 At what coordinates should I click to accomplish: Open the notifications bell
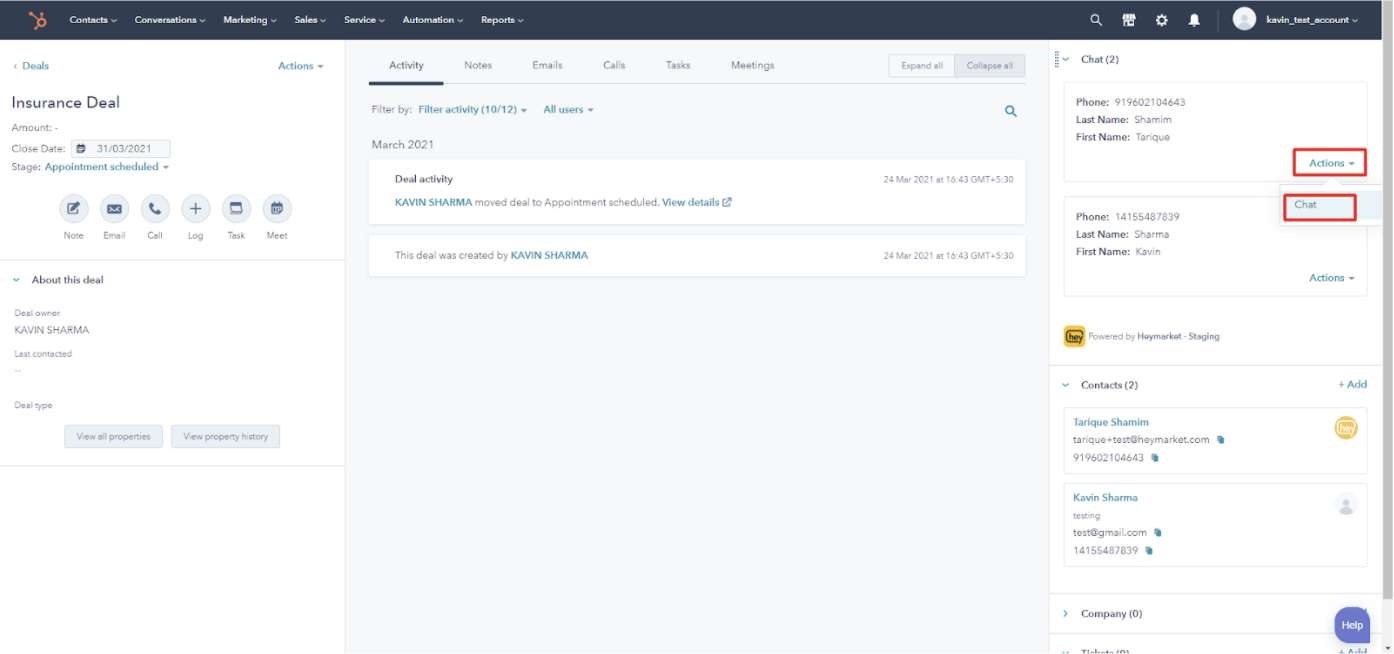pos(1194,20)
